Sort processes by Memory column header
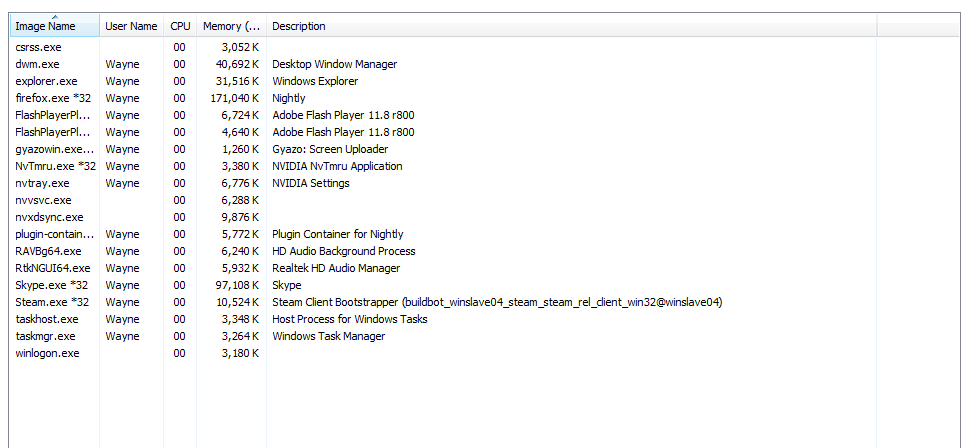This screenshot has height=448, width=970. (x=231, y=26)
